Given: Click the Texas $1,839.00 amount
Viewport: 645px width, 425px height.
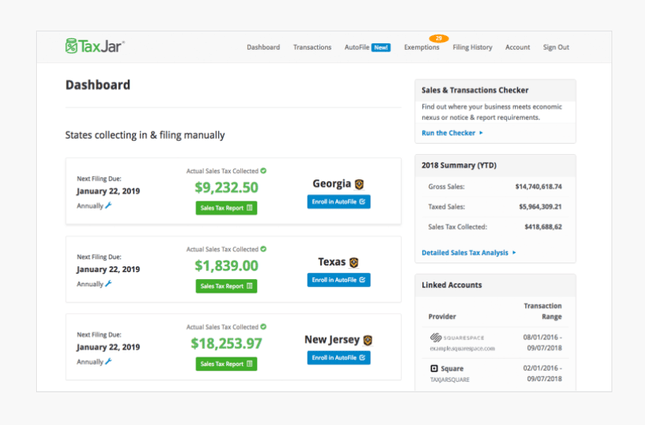Looking at the screenshot, I should (226, 265).
